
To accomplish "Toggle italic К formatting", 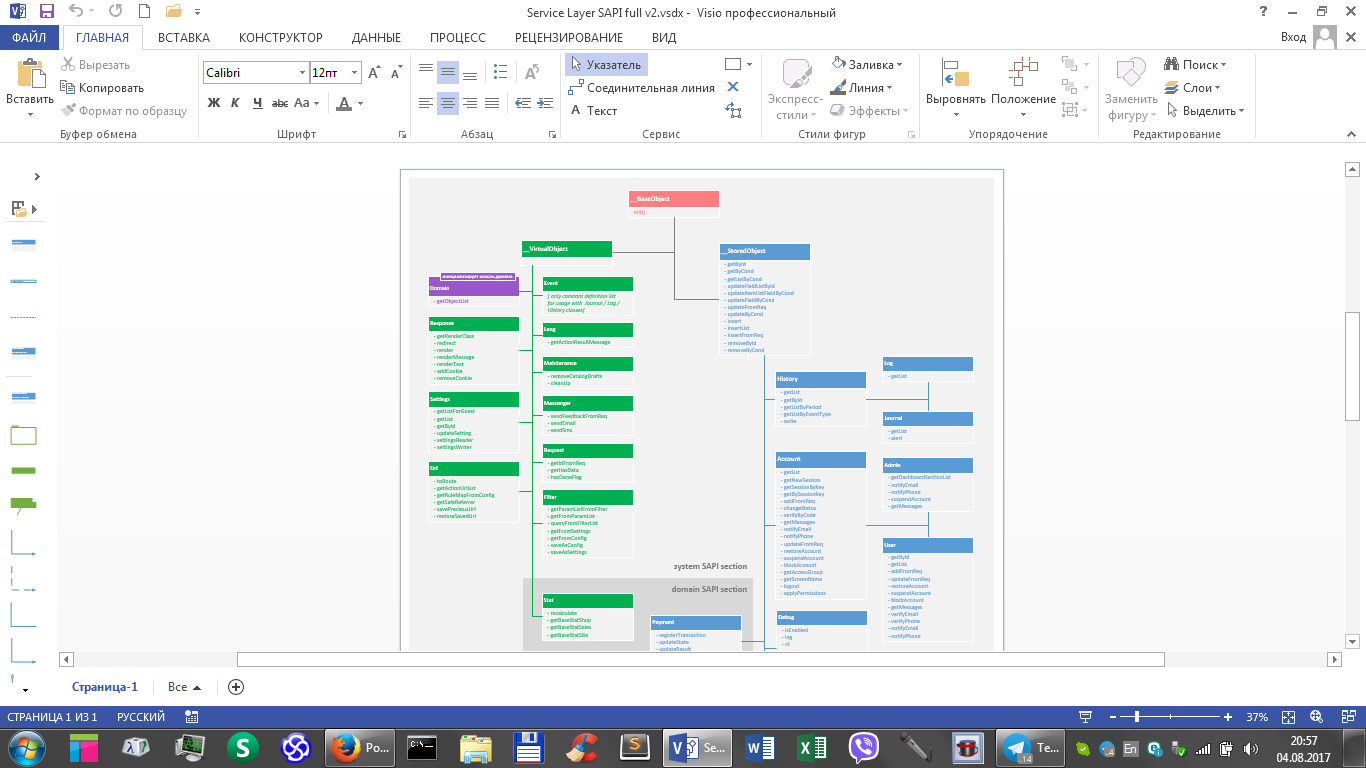I will pos(235,103).
